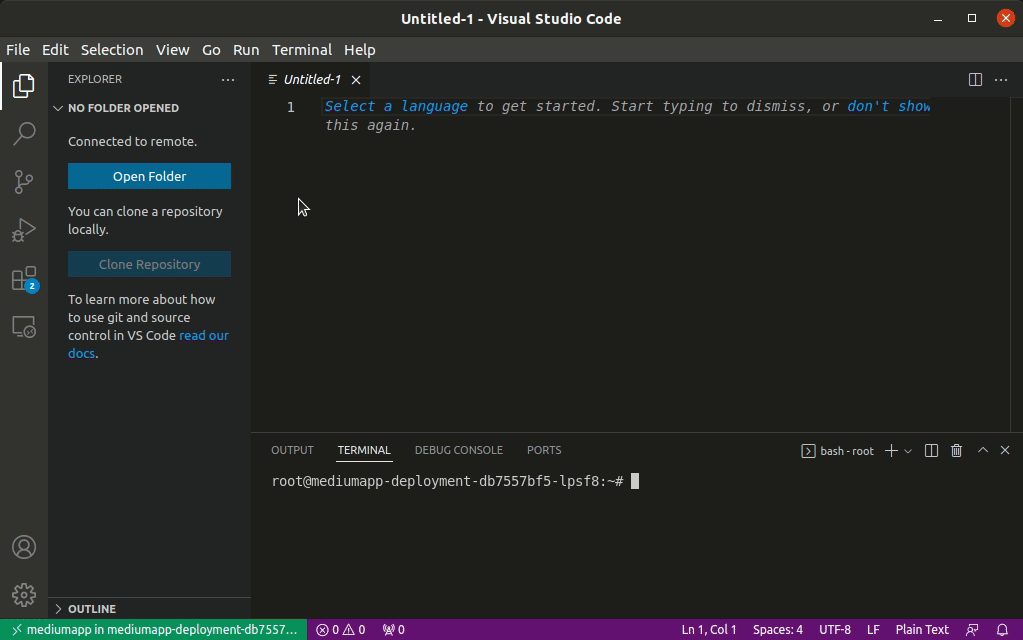Image resolution: width=1023 pixels, height=640 pixels.
Task: Click the Clone Repository button
Action: click(149, 264)
